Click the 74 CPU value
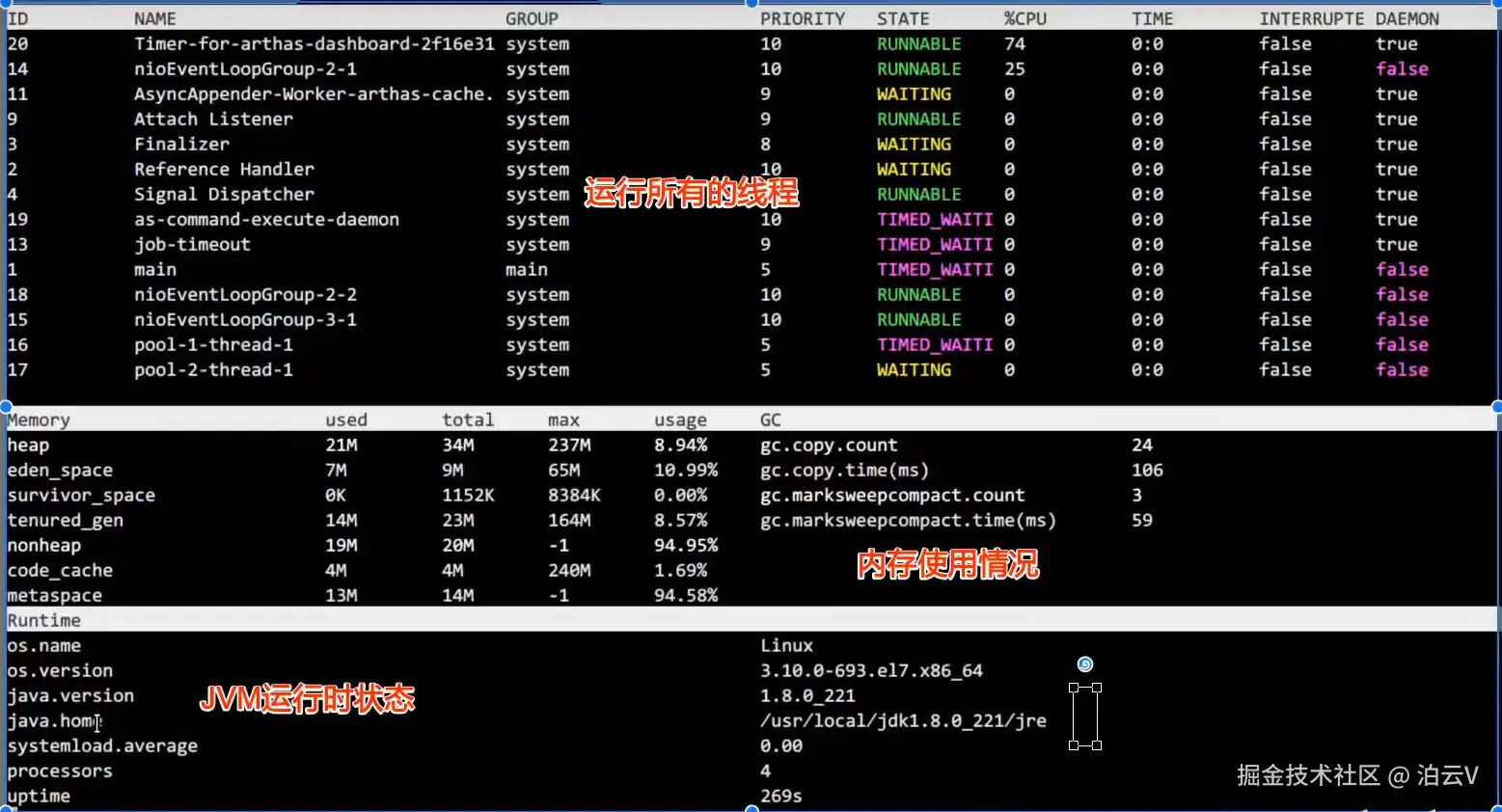 1015,43
